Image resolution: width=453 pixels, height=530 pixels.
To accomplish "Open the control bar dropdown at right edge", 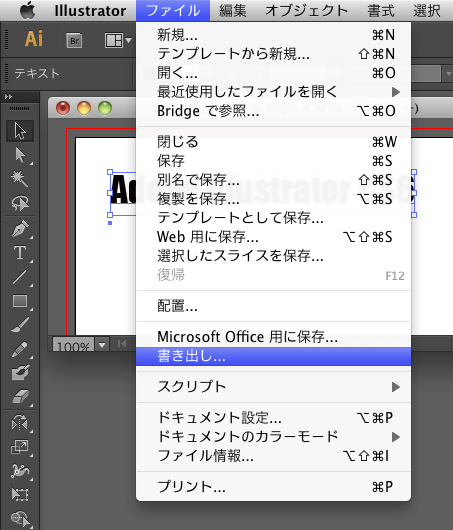I will click(x=448, y=73).
